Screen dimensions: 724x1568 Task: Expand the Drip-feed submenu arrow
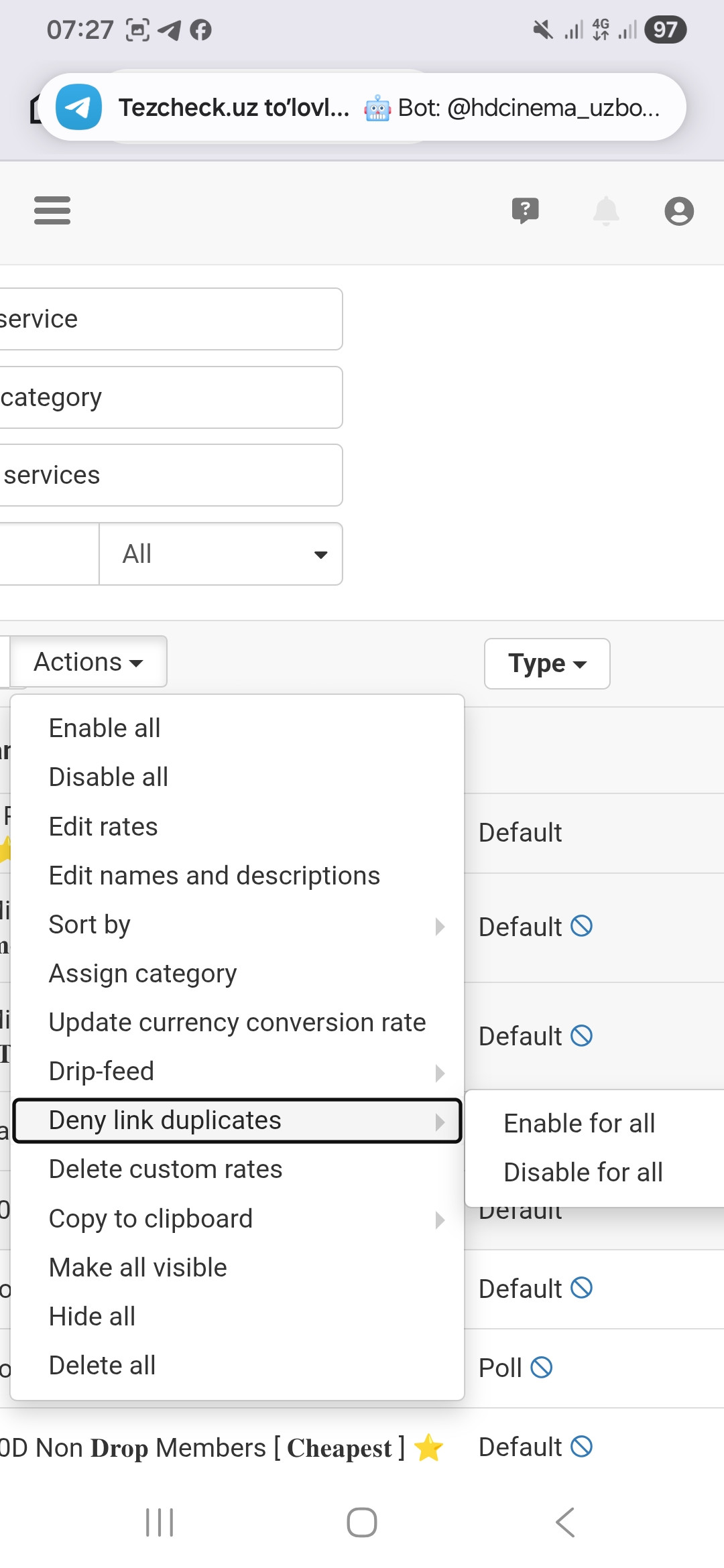440,1073
